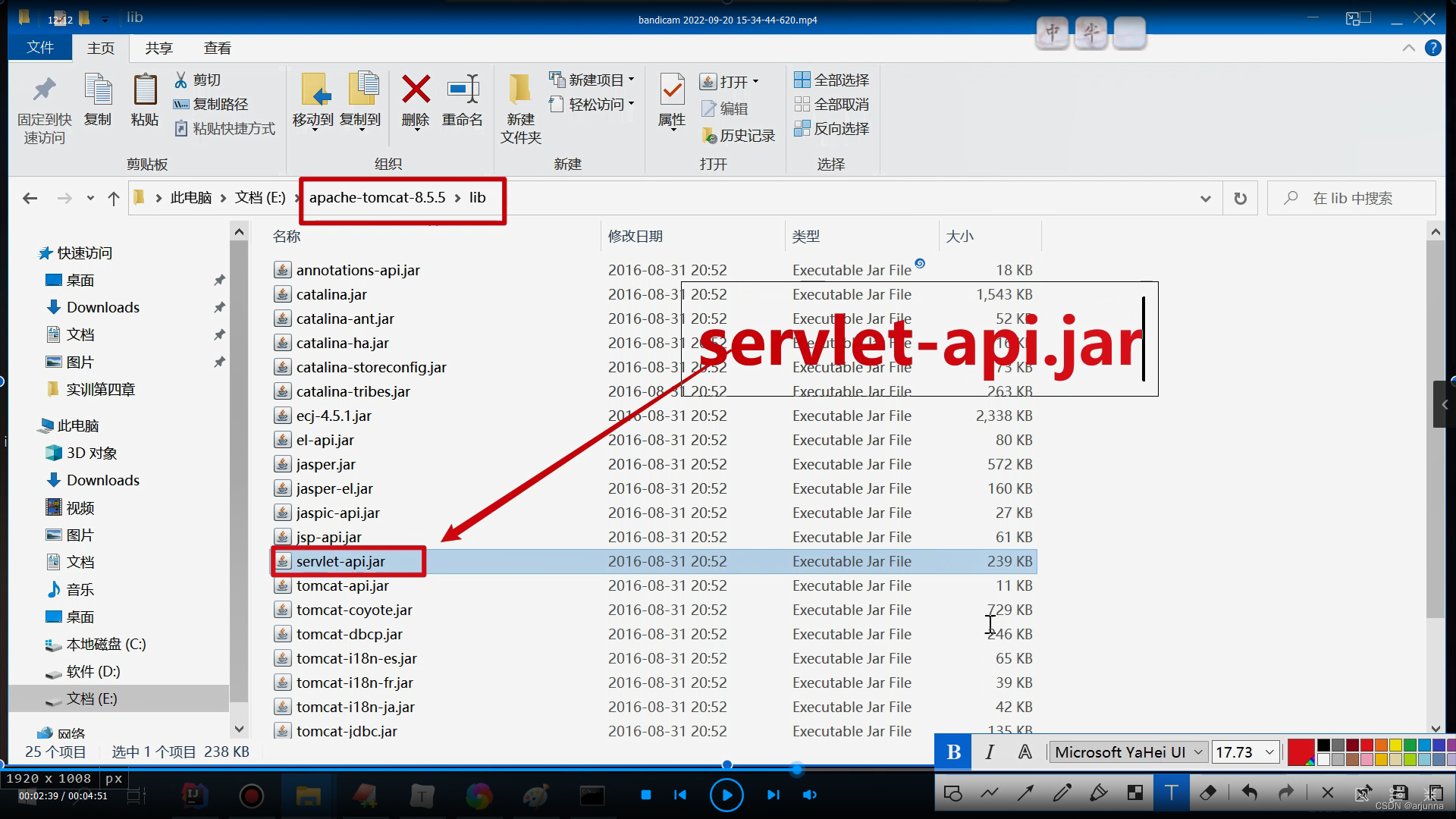
Task: Pick the yellow color swatch
Action: coord(1395,745)
